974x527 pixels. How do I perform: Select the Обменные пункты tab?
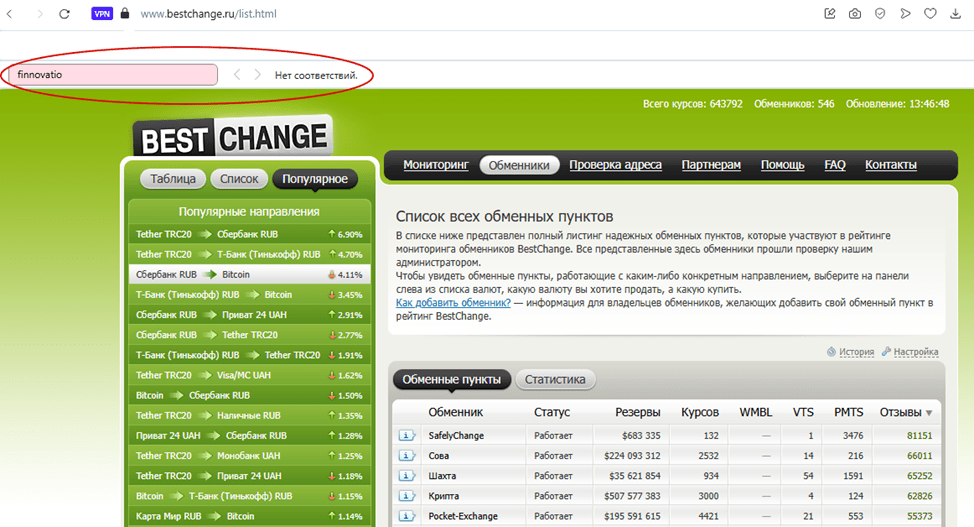pyautogui.click(x=452, y=380)
